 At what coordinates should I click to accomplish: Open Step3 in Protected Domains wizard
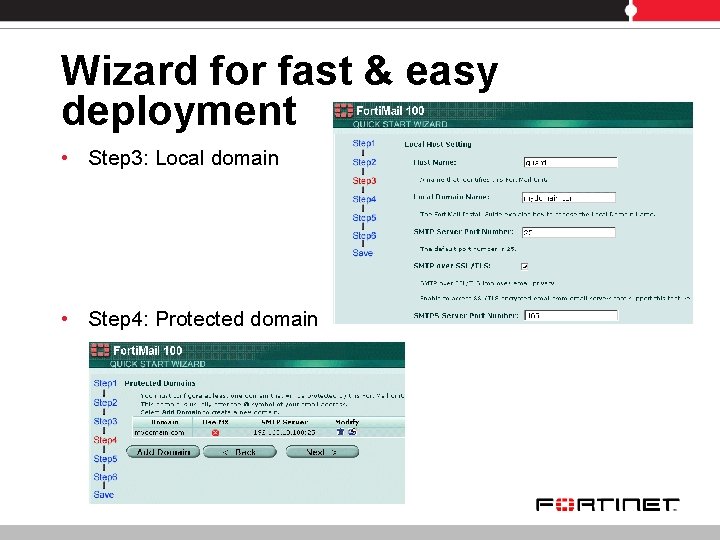click(105, 421)
